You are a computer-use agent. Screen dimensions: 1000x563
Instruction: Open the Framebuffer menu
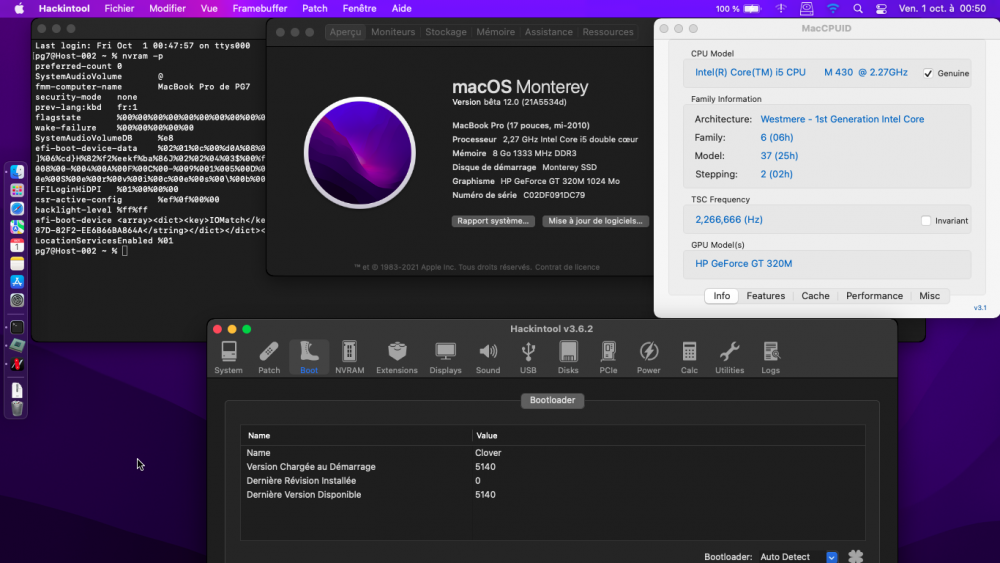point(260,8)
